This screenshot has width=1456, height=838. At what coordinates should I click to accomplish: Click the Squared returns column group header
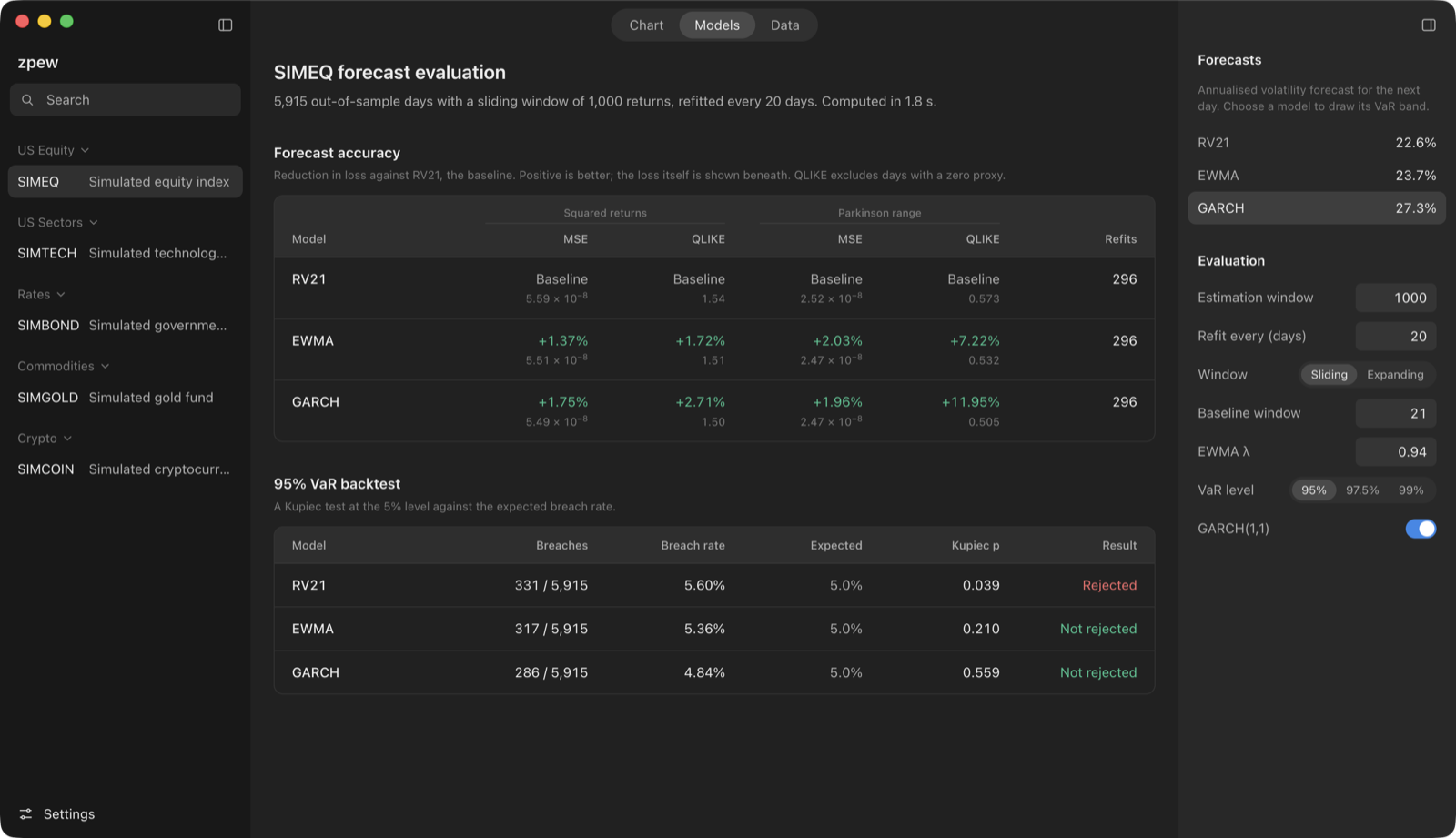click(605, 213)
